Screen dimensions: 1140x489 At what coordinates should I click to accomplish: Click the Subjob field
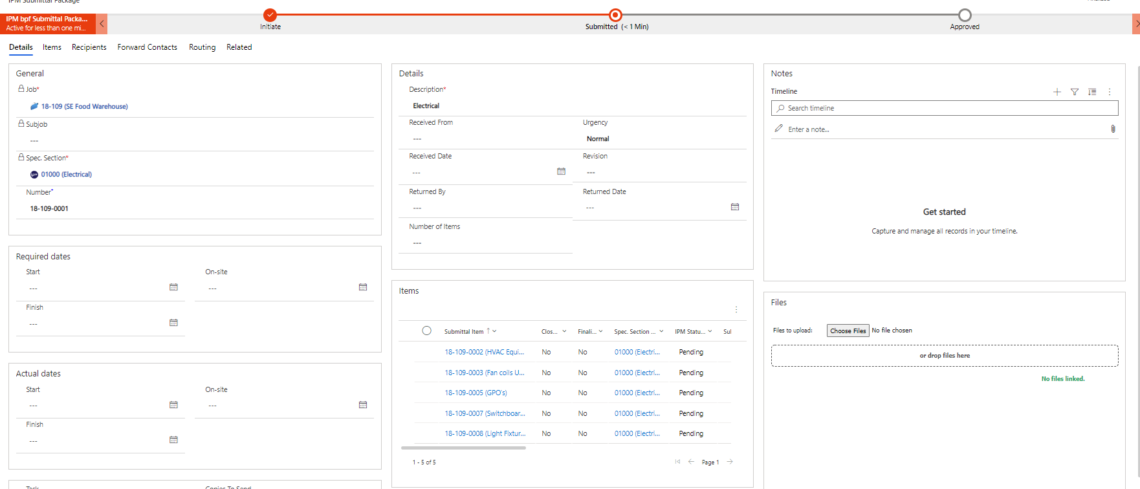tap(195, 140)
